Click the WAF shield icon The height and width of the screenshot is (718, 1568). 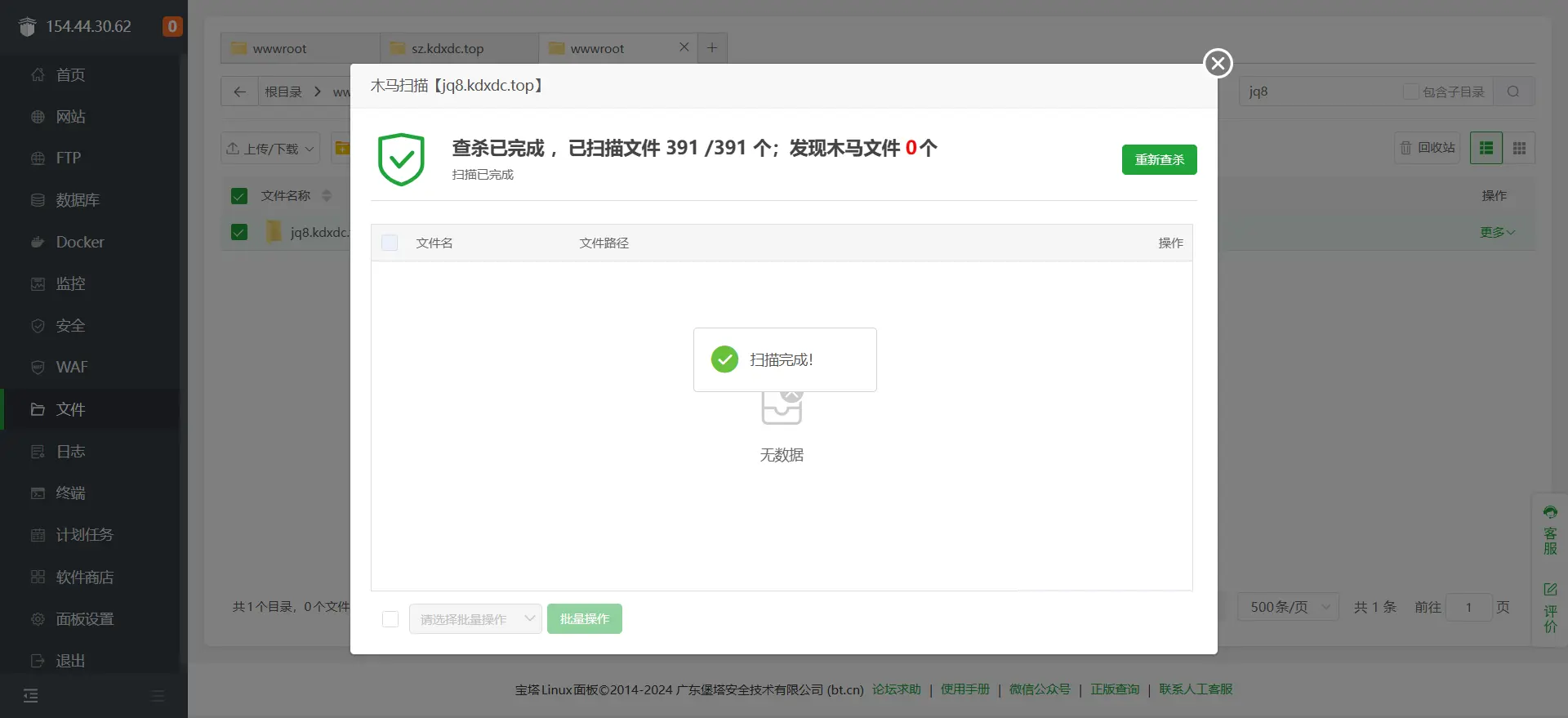[x=38, y=368]
